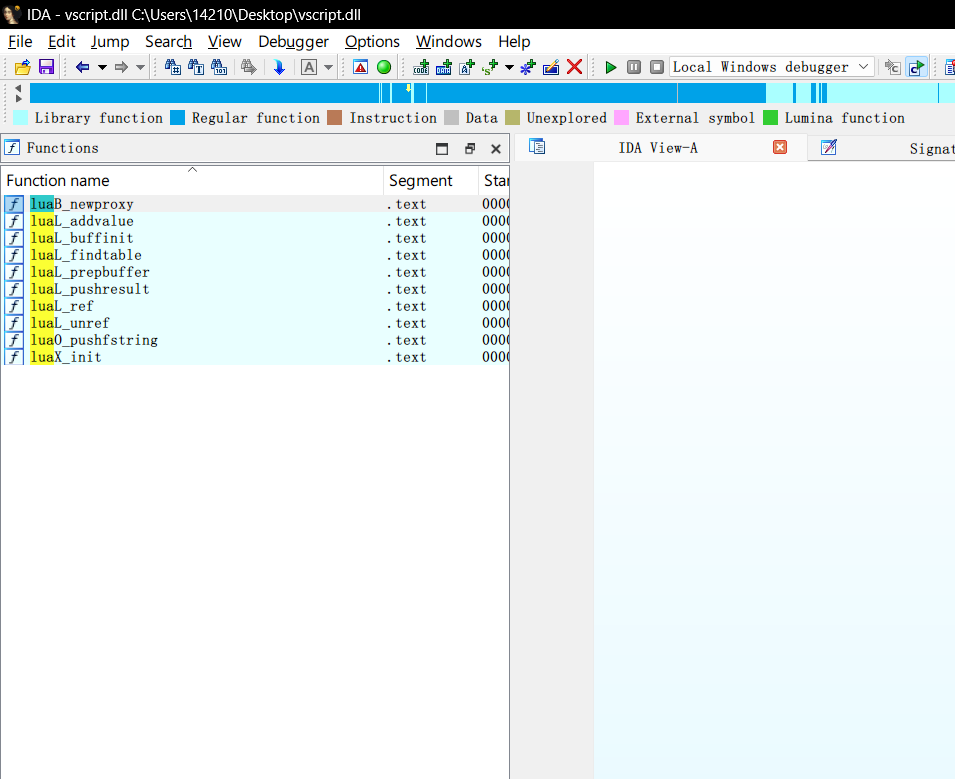Click the add CODE toolbar icon
Image resolution: width=955 pixels, height=779 pixels.
pyautogui.click(x=421, y=67)
